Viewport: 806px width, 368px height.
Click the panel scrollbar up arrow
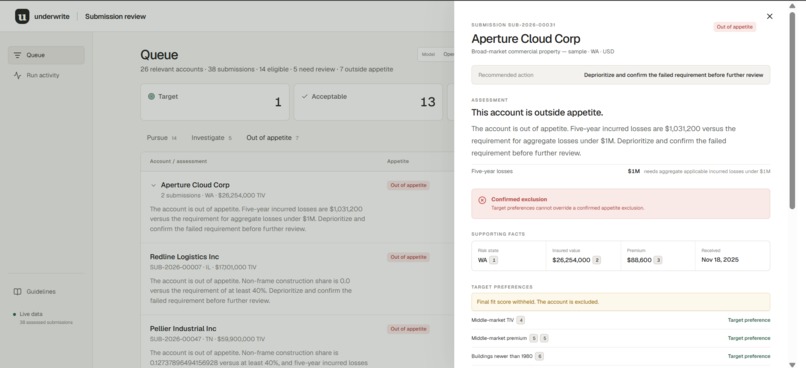pyautogui.click(x=792, y=6)
